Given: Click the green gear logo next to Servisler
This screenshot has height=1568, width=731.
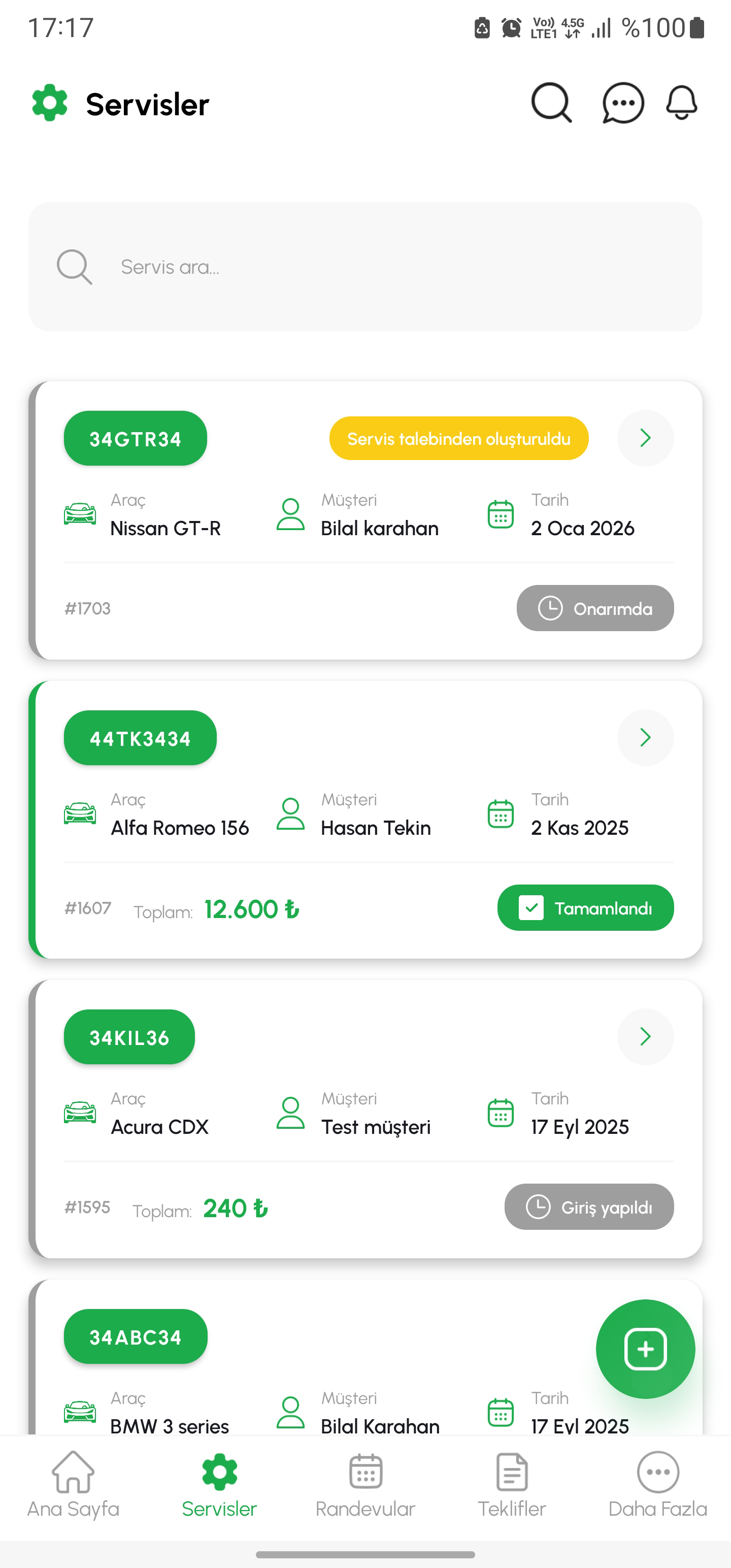Looking at the screenshot, I should [x=49, y=102].
